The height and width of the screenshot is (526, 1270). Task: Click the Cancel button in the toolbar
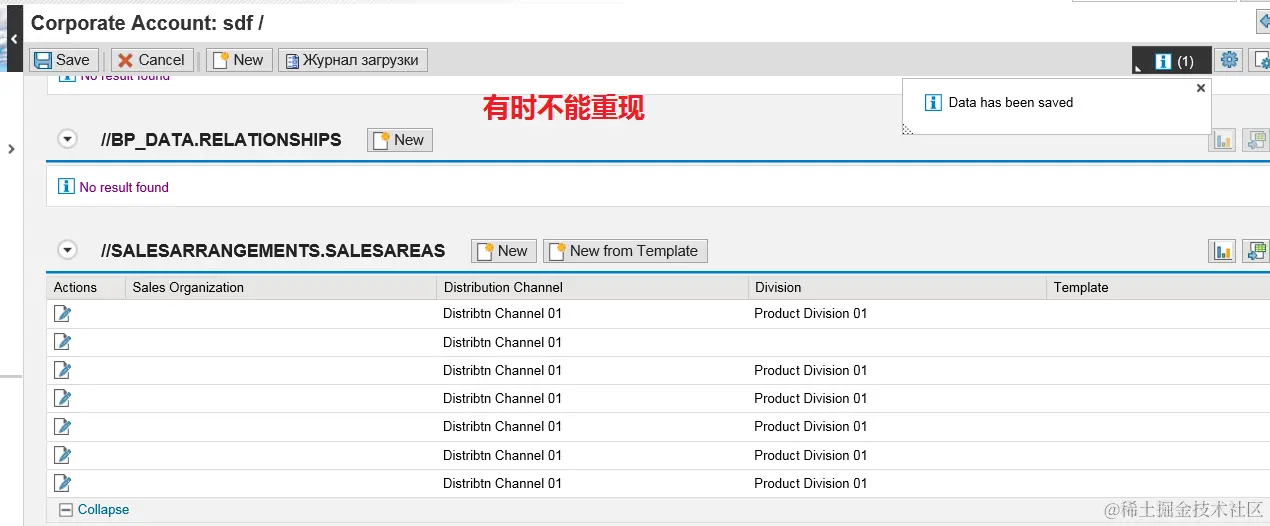[x=152, y=60]
